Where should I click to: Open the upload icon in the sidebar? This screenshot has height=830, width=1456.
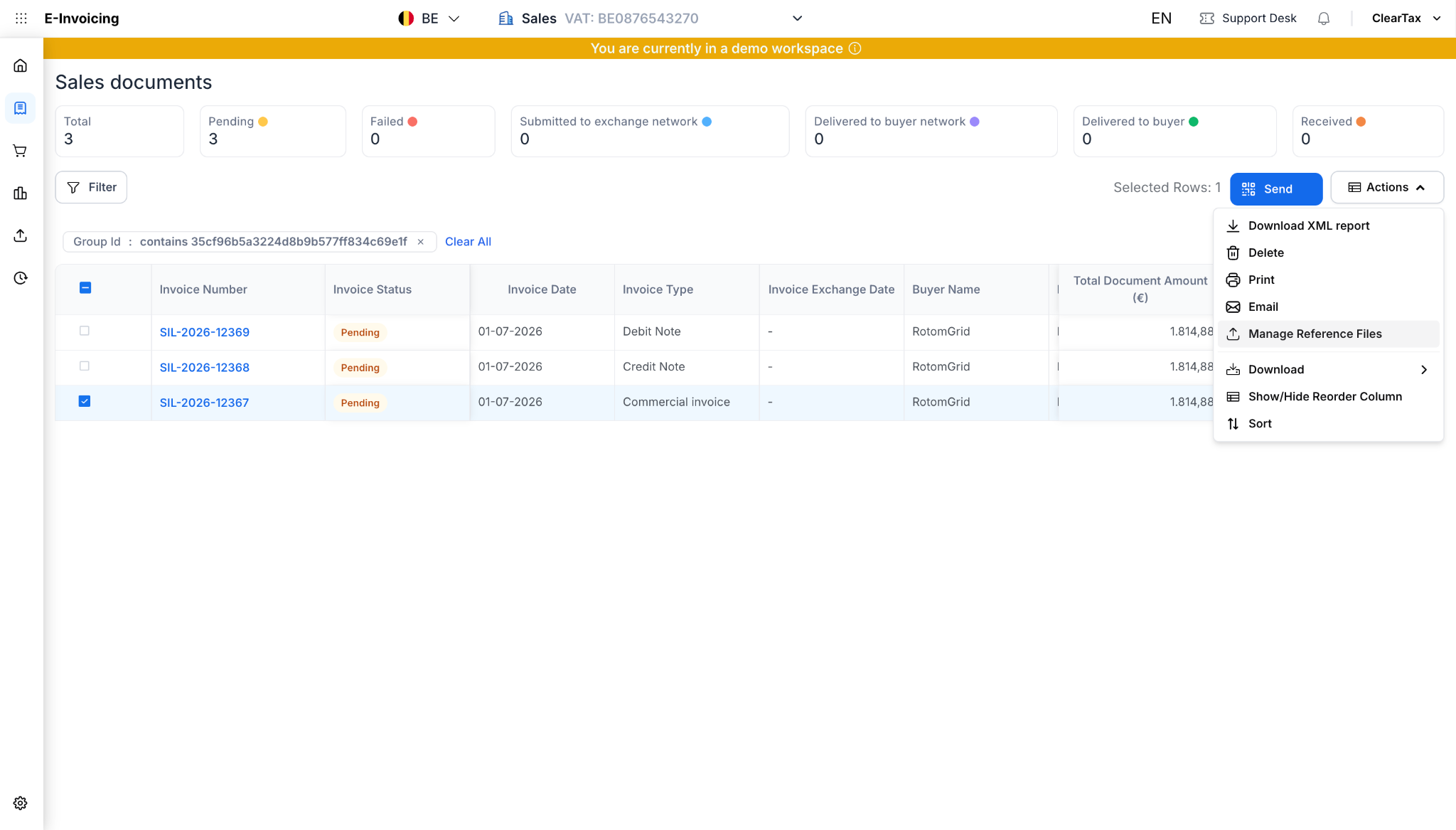(x=20, y=235)
